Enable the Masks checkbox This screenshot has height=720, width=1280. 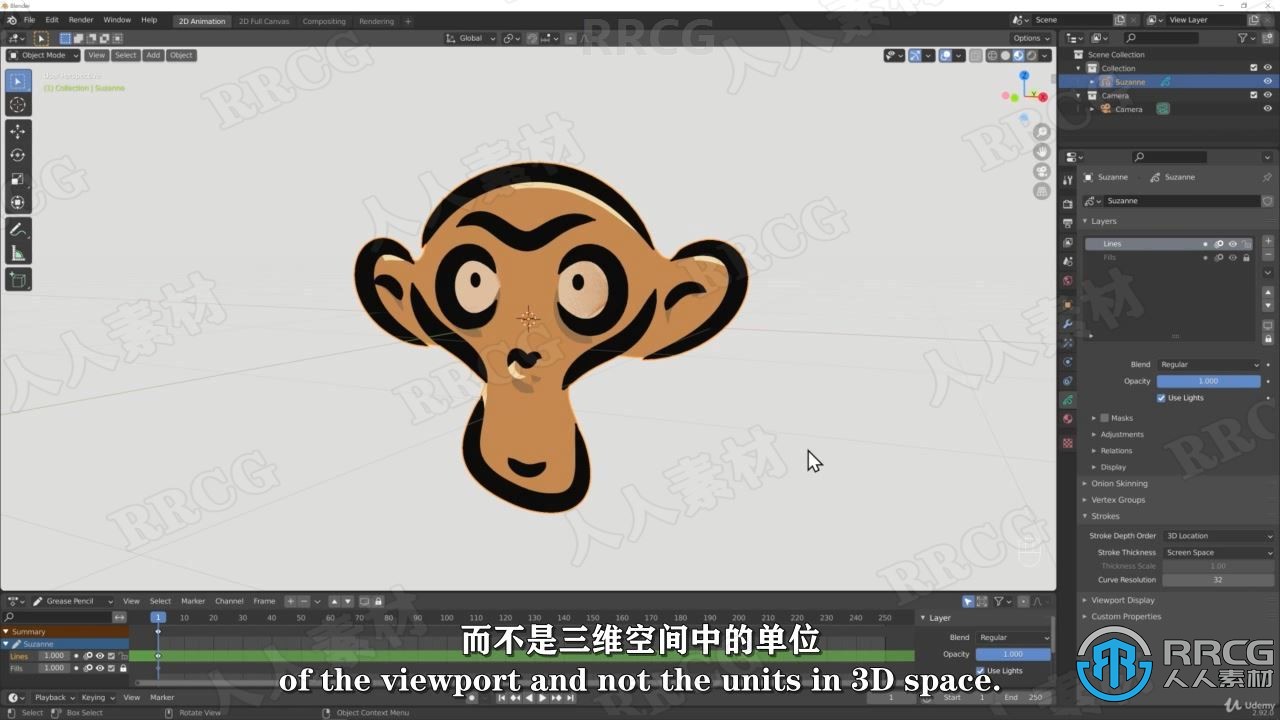point(1104,418)
